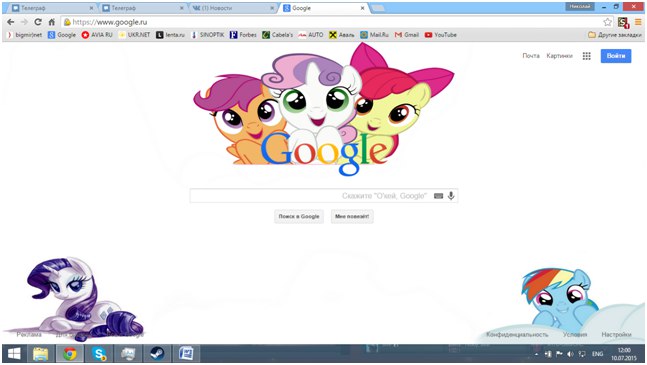Viewport: 647px width, 365px height.
Task: Click the user profile name button
Action: tap(580, 6)
